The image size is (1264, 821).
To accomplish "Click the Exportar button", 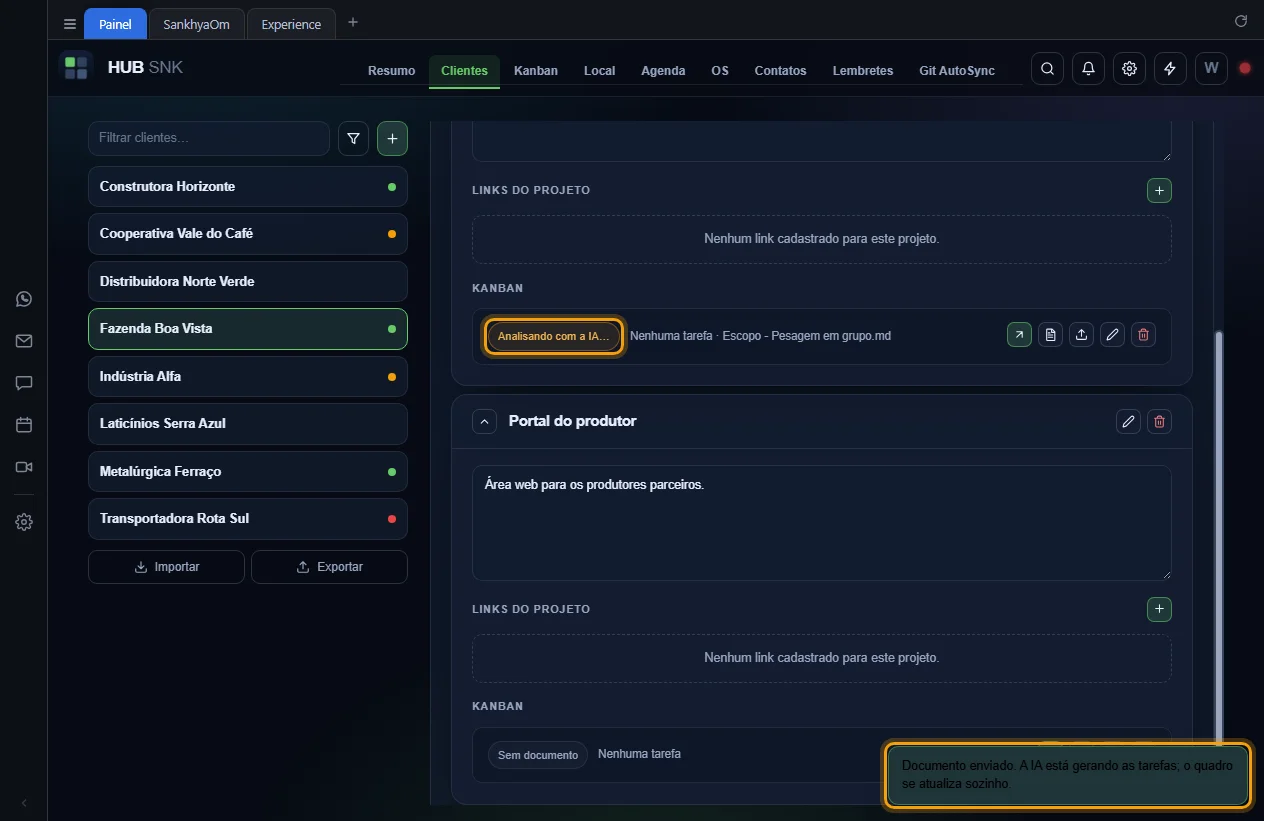I will (x=329, y=566).
